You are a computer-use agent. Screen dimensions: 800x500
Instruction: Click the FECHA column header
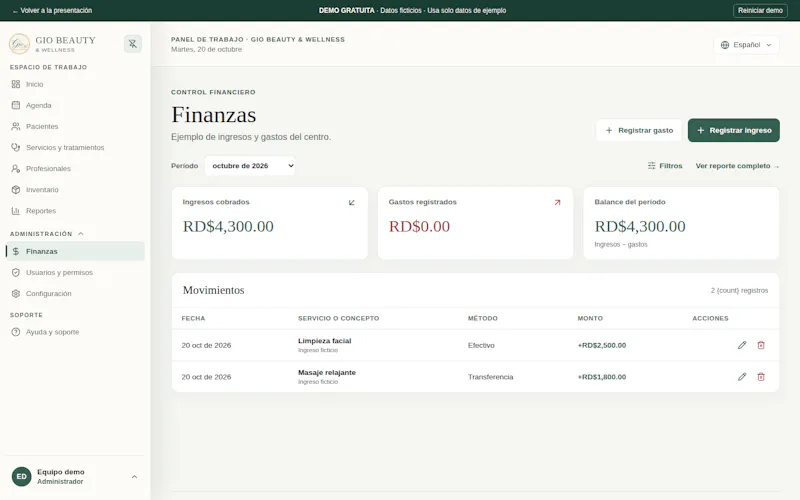193,318
